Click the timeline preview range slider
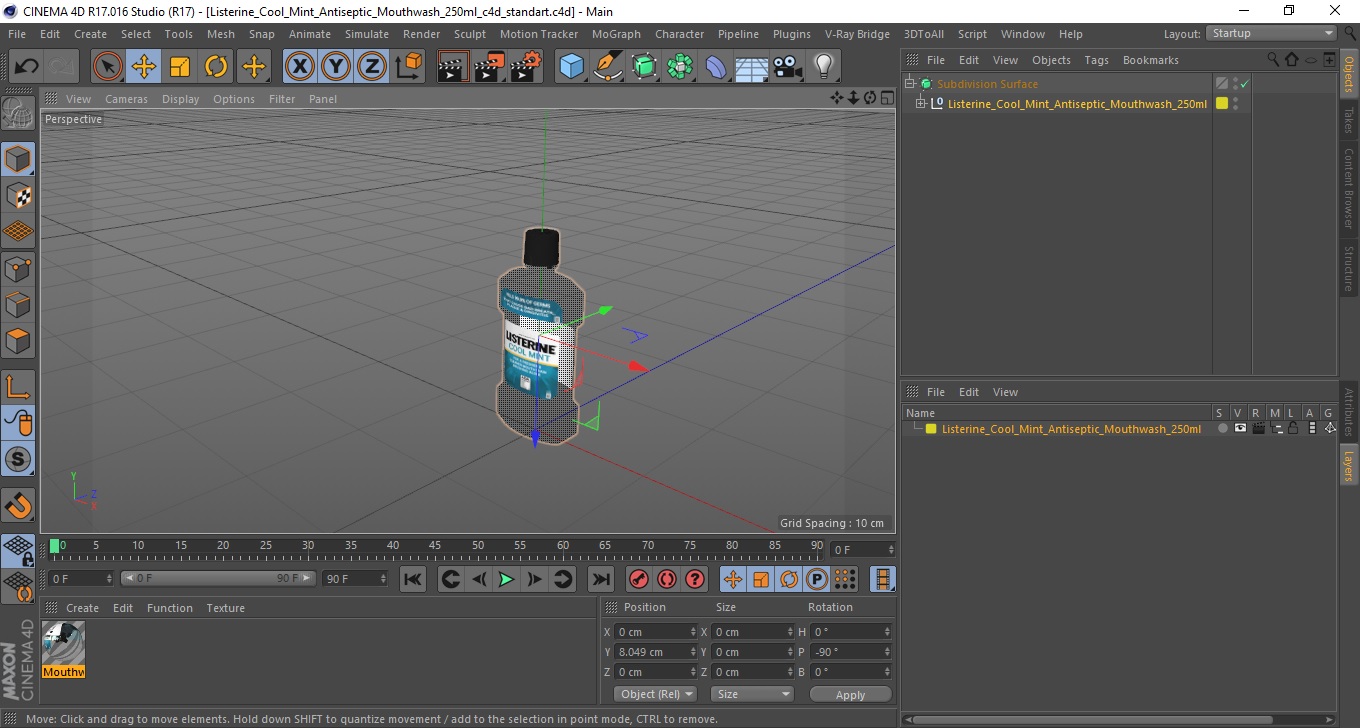This screenshot has width=1360, height=728. point(218,578)
